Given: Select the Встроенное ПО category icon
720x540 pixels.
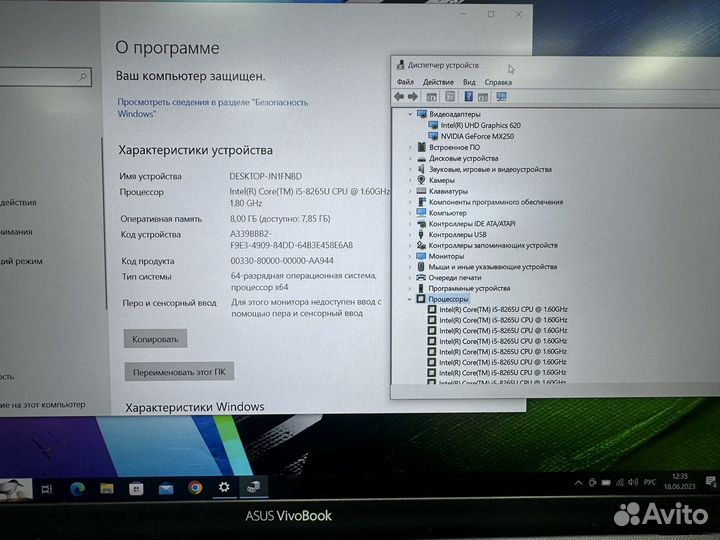Looking at the screenshot, I should tap(422, 147).
